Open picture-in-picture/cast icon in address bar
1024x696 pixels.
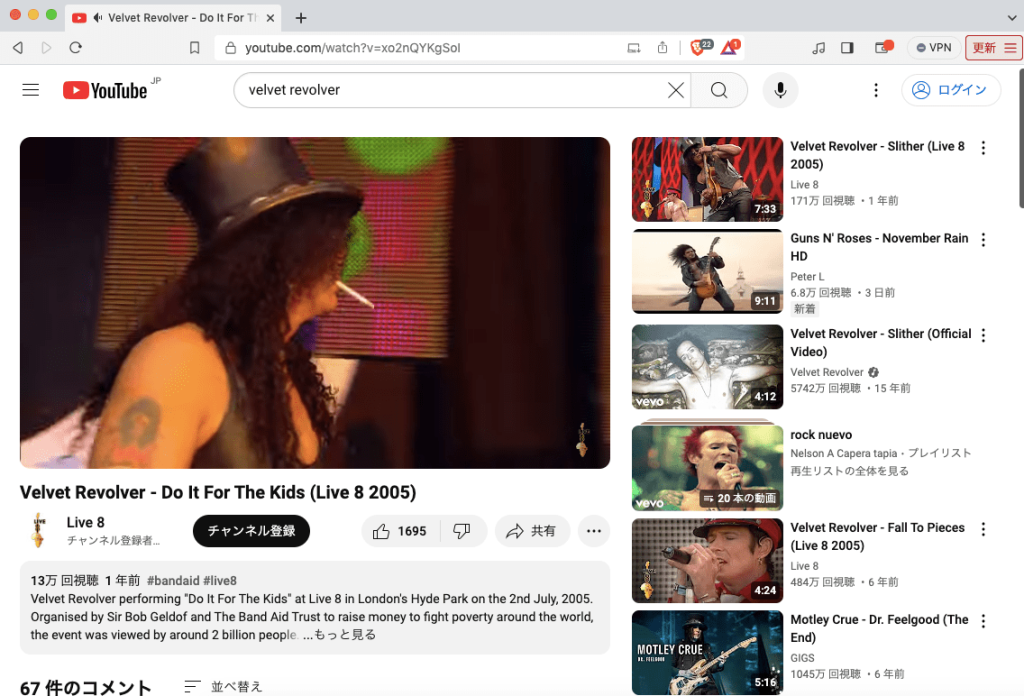(x=633, y=48)
